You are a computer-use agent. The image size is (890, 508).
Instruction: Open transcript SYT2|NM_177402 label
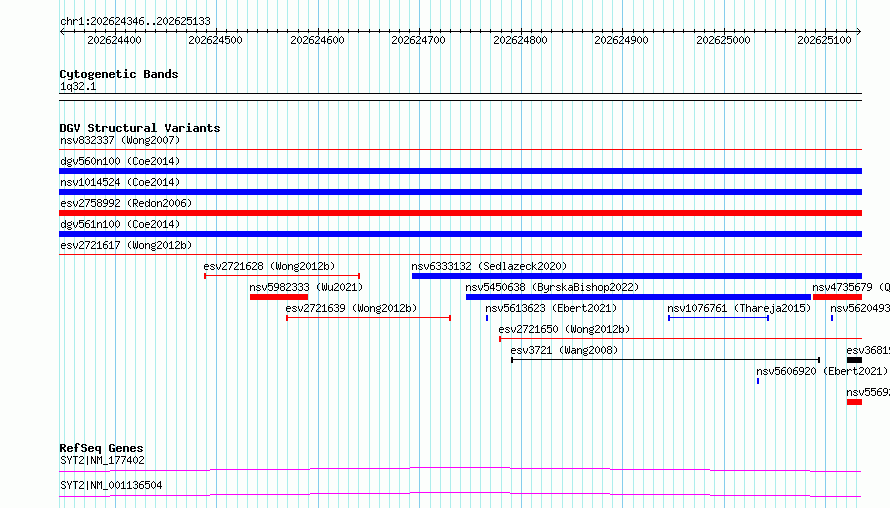pos(102,460)
